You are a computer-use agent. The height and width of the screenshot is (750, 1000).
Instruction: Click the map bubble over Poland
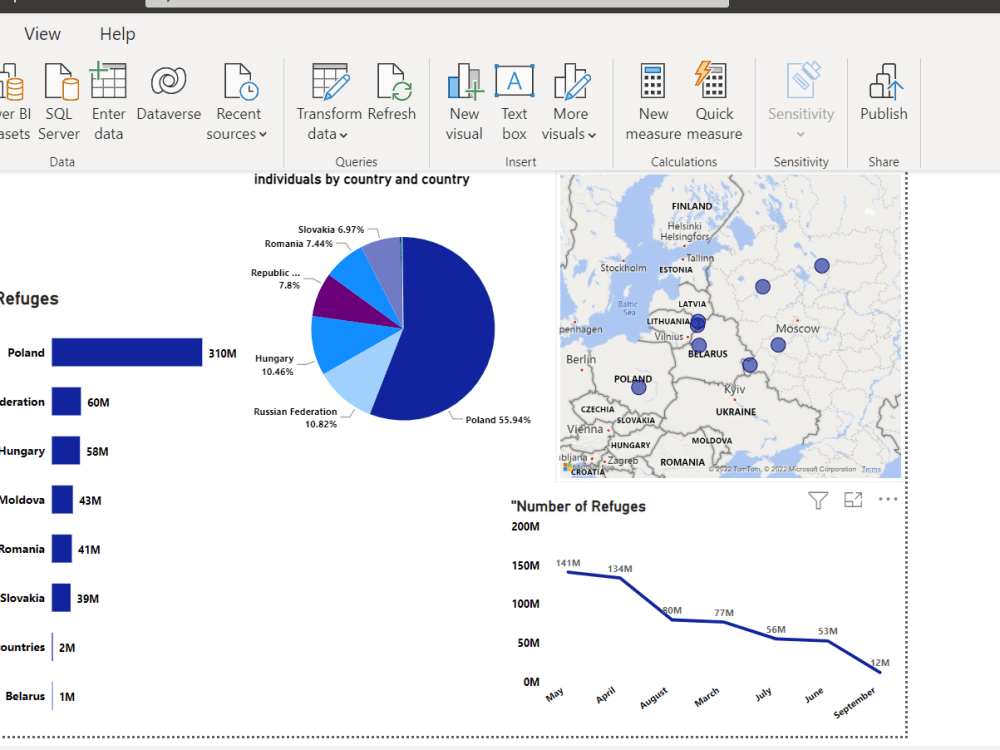pyautogui.click(x=638, y=386)
